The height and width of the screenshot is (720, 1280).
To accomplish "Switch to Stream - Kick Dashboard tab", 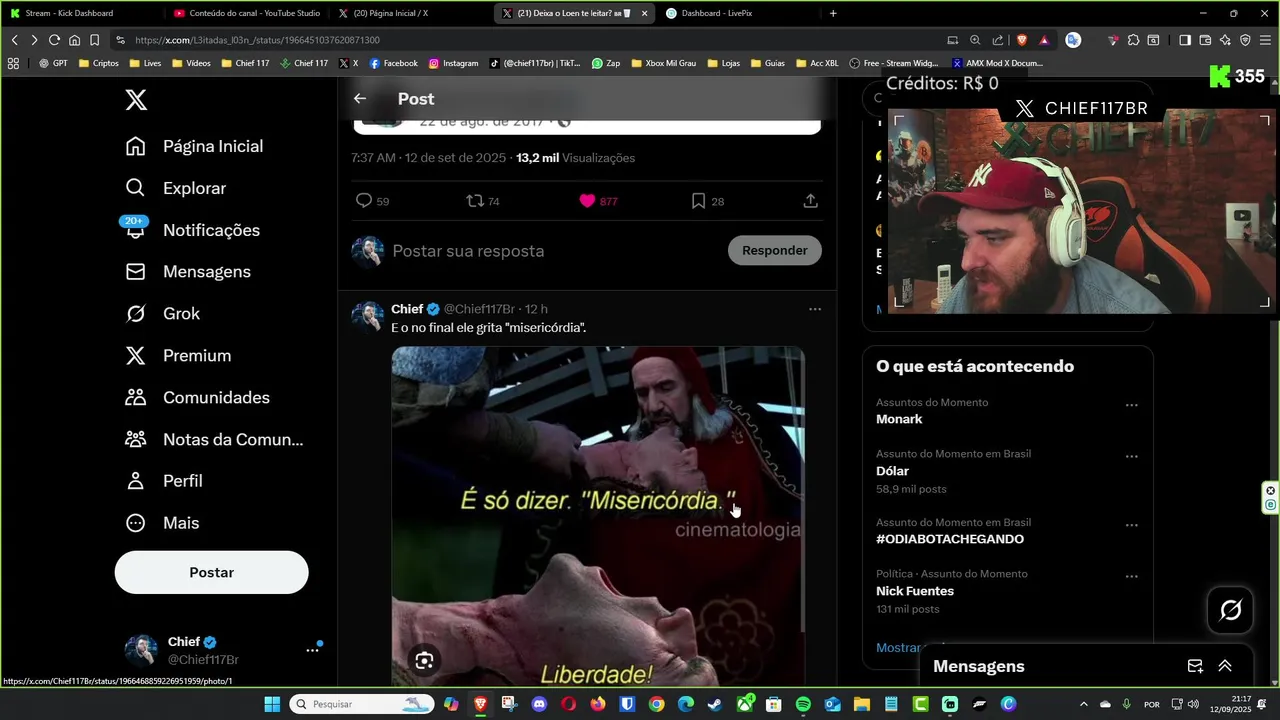I will click(x=82, y=13).
